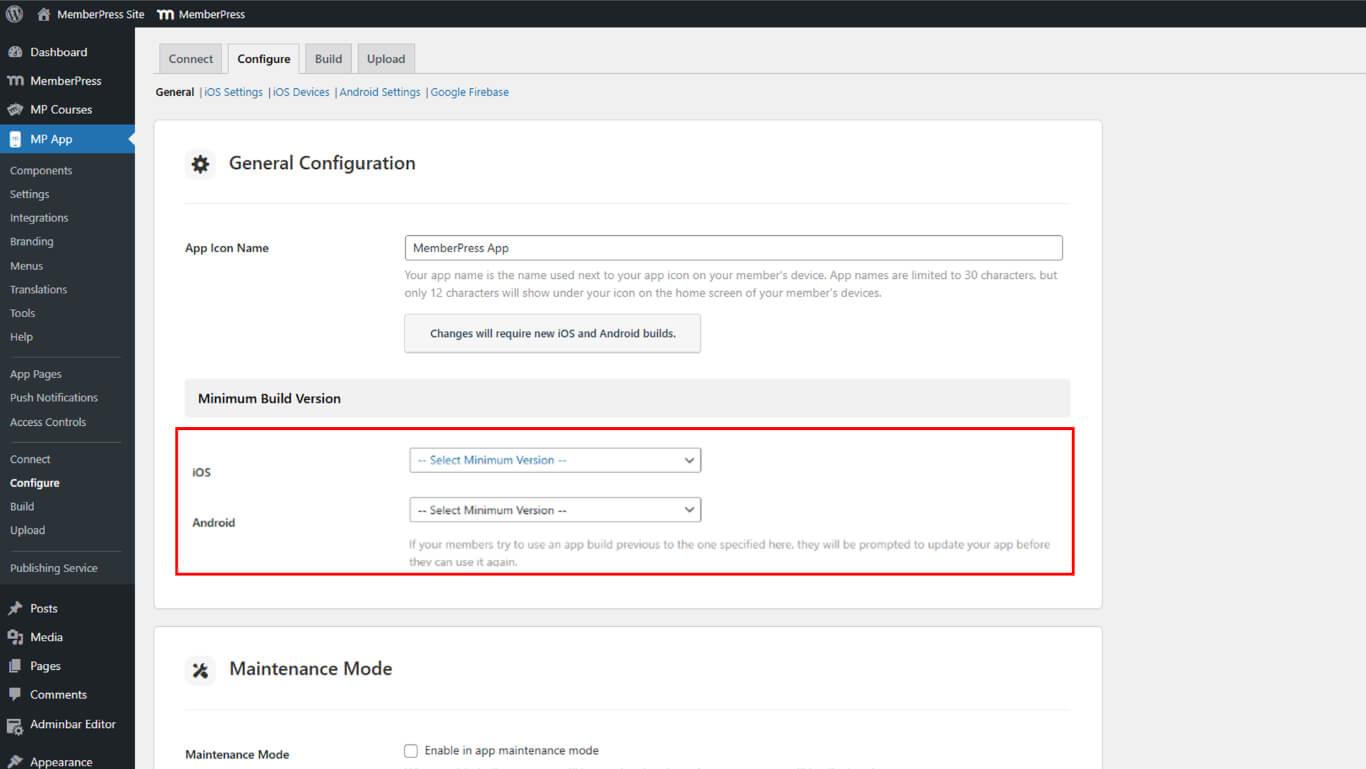Switch to the Upload tab
Image resolution: width=1366 pixels, height=769 pixels.
point(385,59)
